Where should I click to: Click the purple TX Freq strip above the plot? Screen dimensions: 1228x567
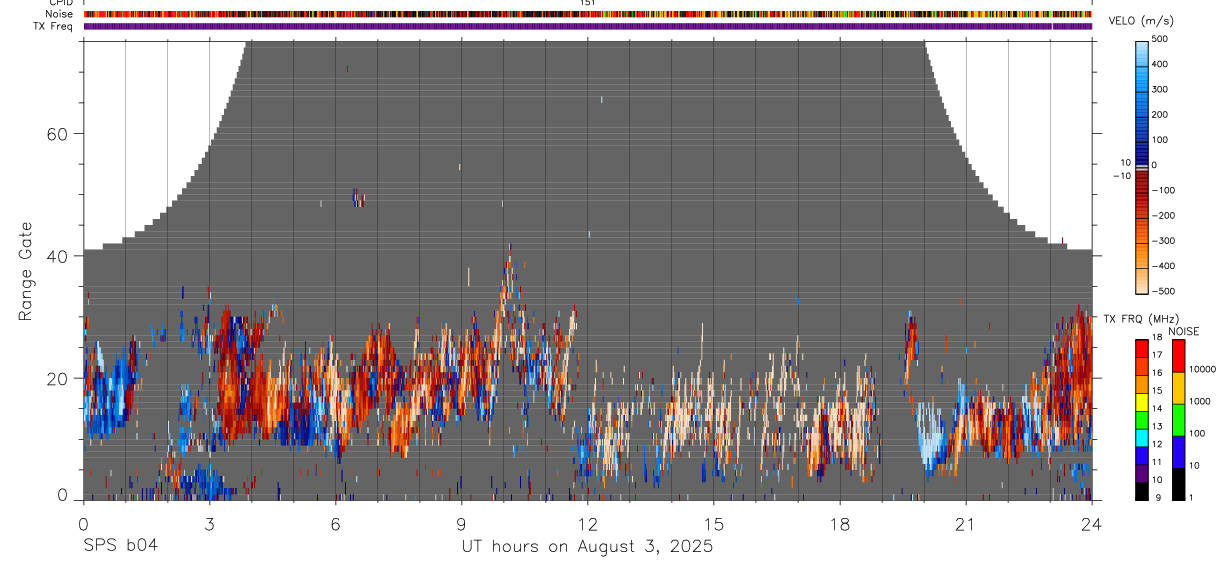point(587,26)
